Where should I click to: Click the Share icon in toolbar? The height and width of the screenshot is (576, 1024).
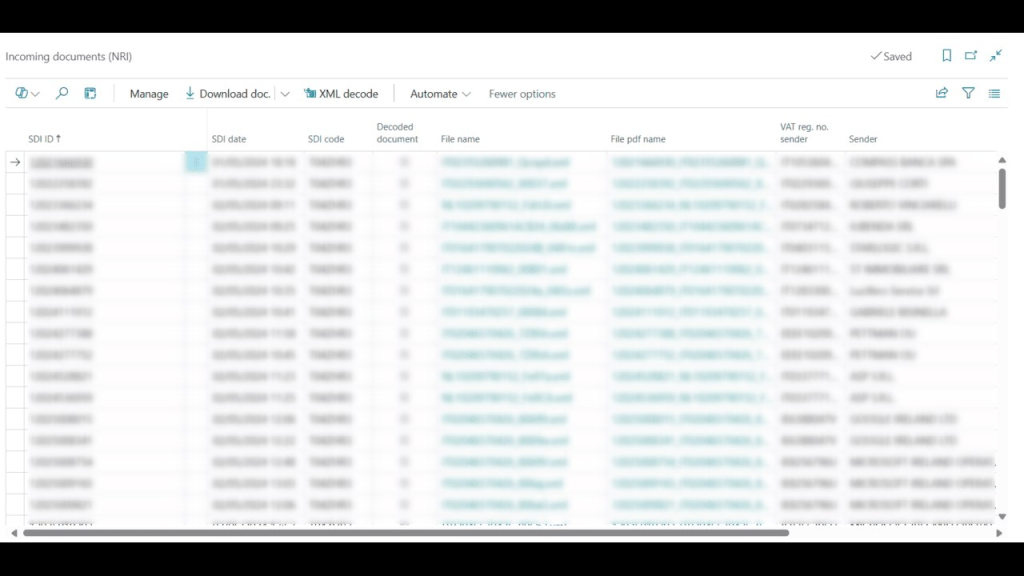point(942,93)
